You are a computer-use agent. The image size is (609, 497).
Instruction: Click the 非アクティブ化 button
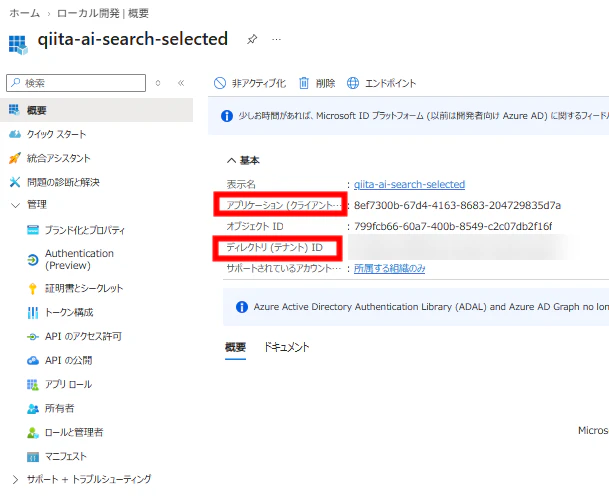pyautogui.click(x=250, y=83)
